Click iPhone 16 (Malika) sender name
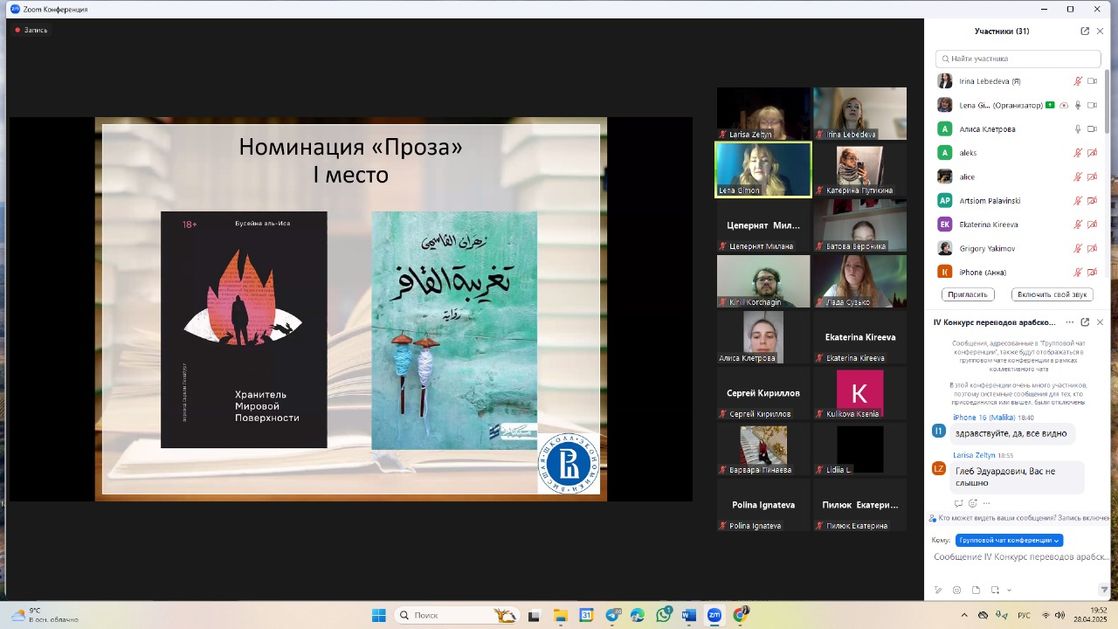The height and width of the screenshot is (629, 1118). [983, 417]
